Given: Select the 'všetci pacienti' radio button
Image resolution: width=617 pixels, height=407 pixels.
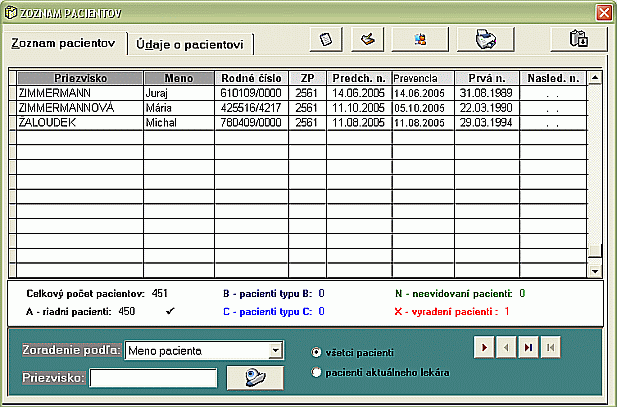Looking at the screenshot, I should (x=316, y=352).
